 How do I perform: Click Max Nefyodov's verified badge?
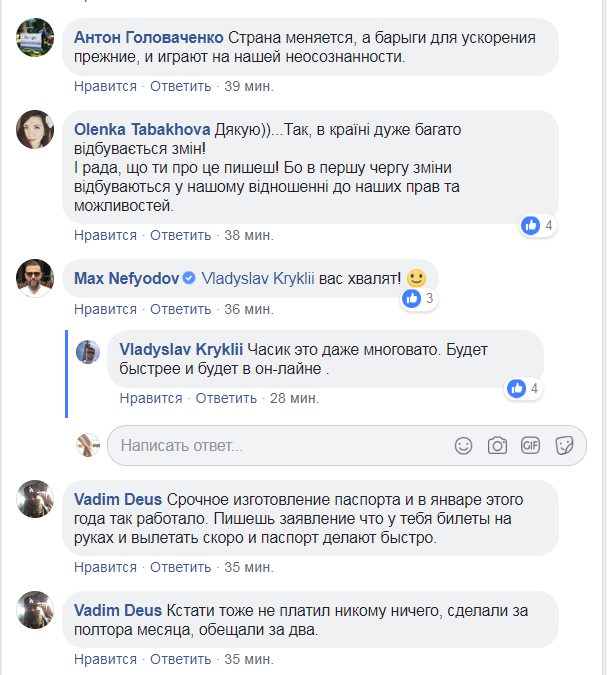click(x=188, y=279)
